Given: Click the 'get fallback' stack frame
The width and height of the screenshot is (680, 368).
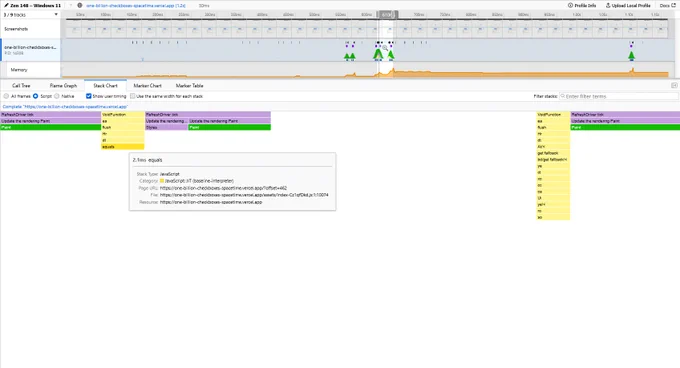Looking at the screenshot, I should click(x=553, y=153).
